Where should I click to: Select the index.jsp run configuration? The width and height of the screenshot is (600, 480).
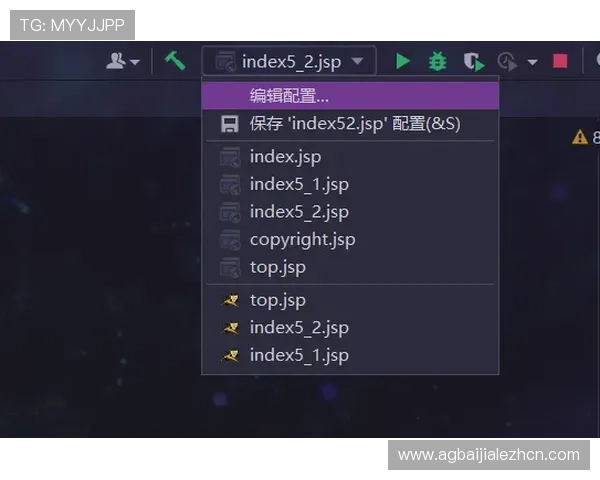[285, 156]
